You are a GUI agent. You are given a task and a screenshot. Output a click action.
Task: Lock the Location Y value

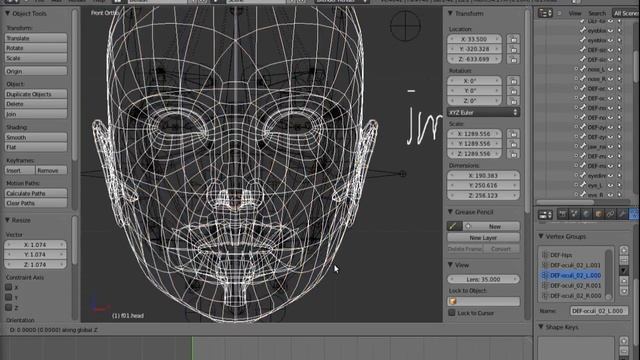point(513,49)
